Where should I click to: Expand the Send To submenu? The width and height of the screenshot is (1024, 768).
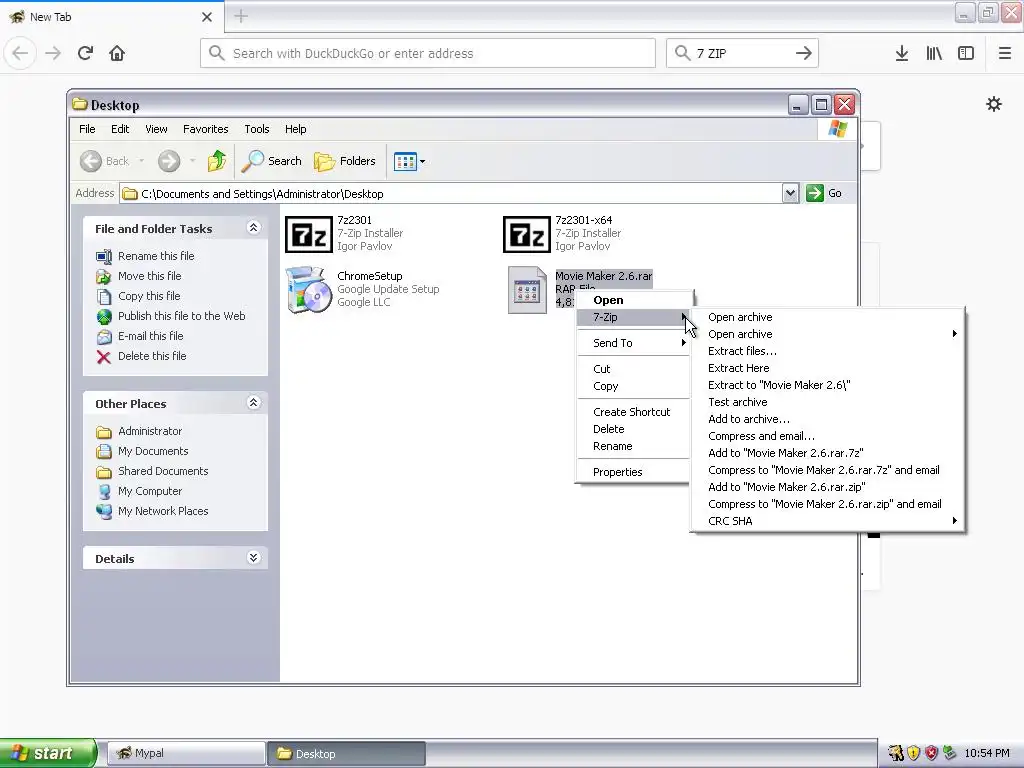click(x=633, y=343)
